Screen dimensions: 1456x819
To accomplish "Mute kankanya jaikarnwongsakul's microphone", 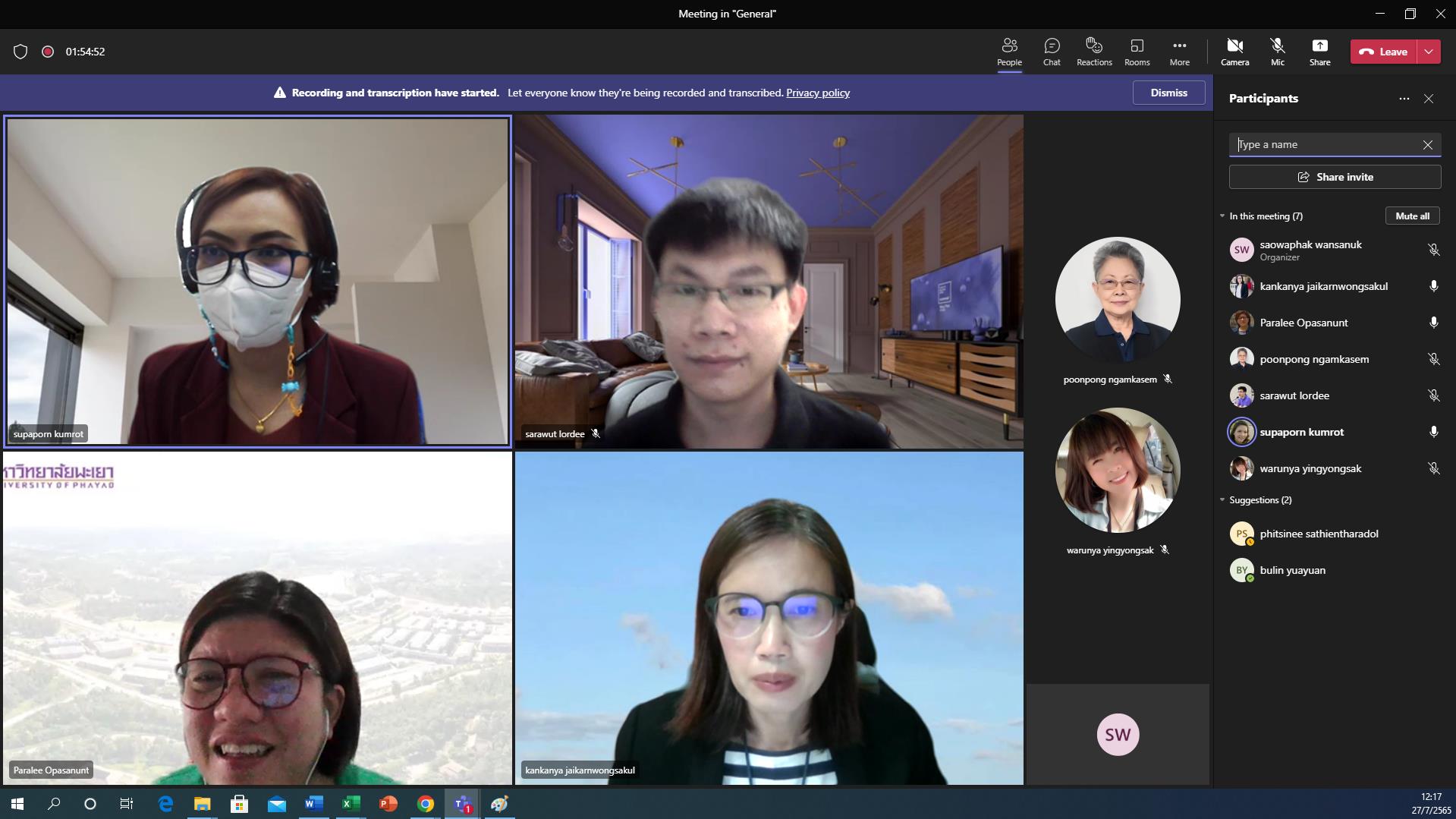I will [x=1433, y=286].
